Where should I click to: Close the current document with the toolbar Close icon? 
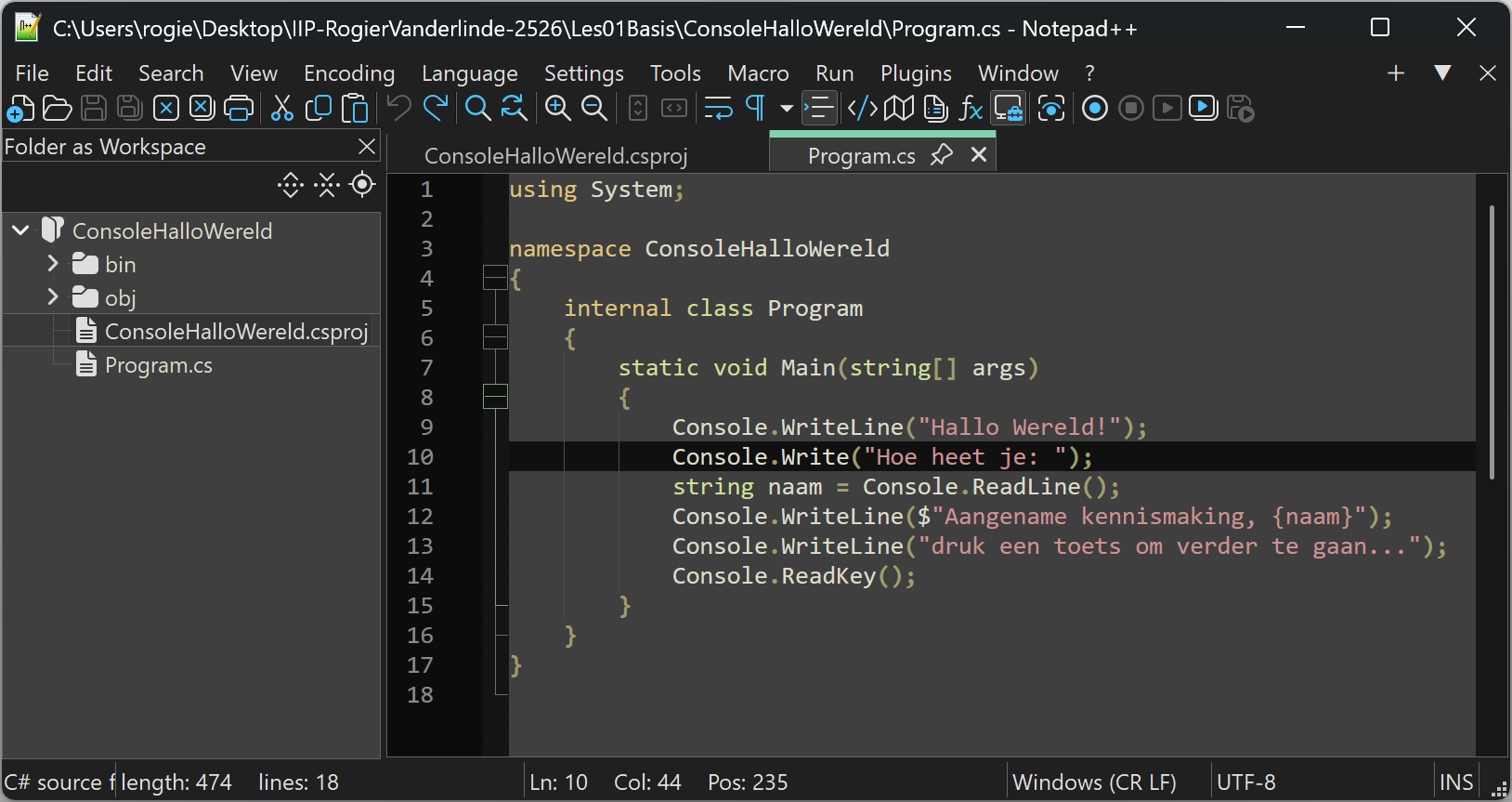(x=166, y=109)
